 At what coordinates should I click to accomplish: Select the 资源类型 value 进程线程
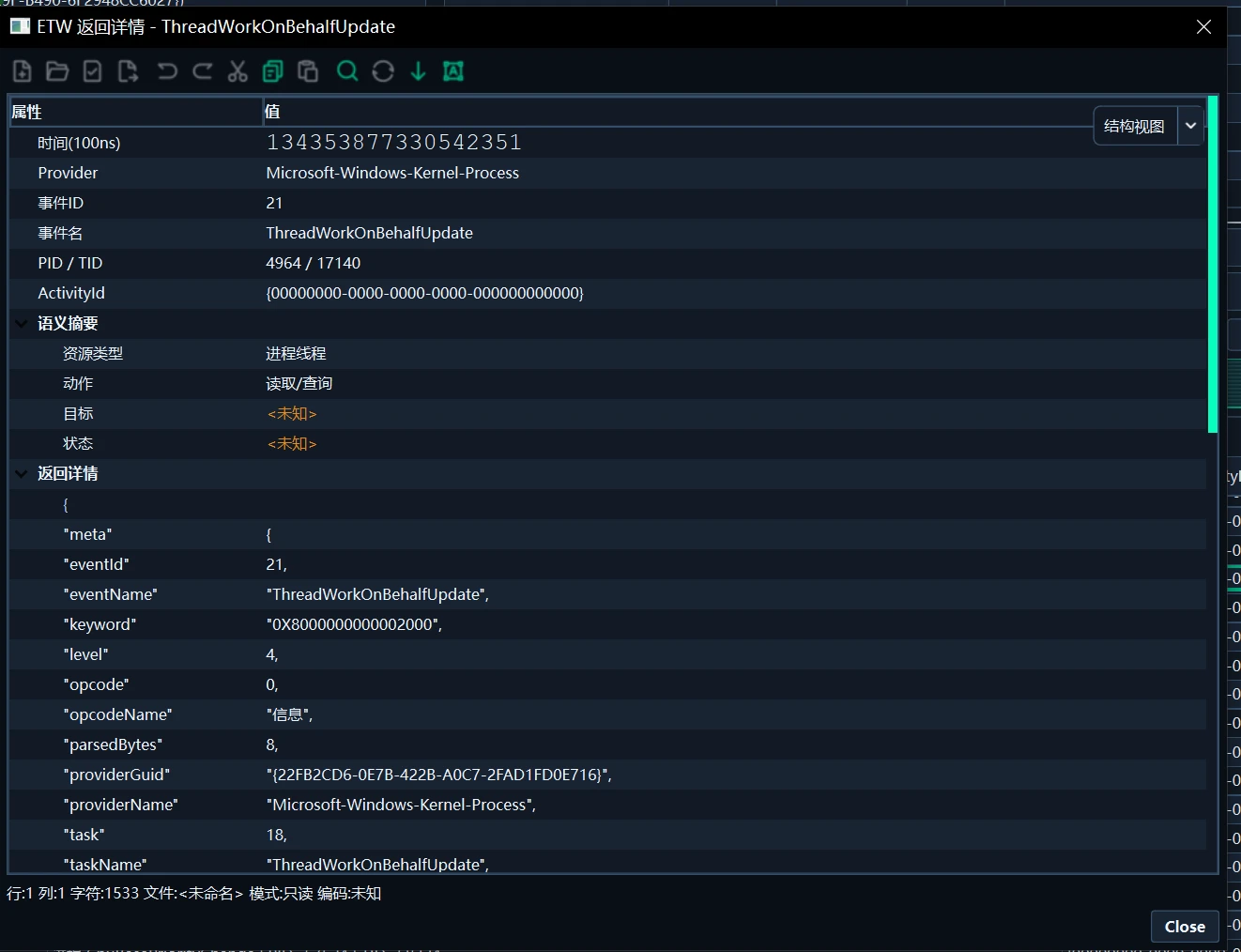pyautogui.click(x=296, y=353)
